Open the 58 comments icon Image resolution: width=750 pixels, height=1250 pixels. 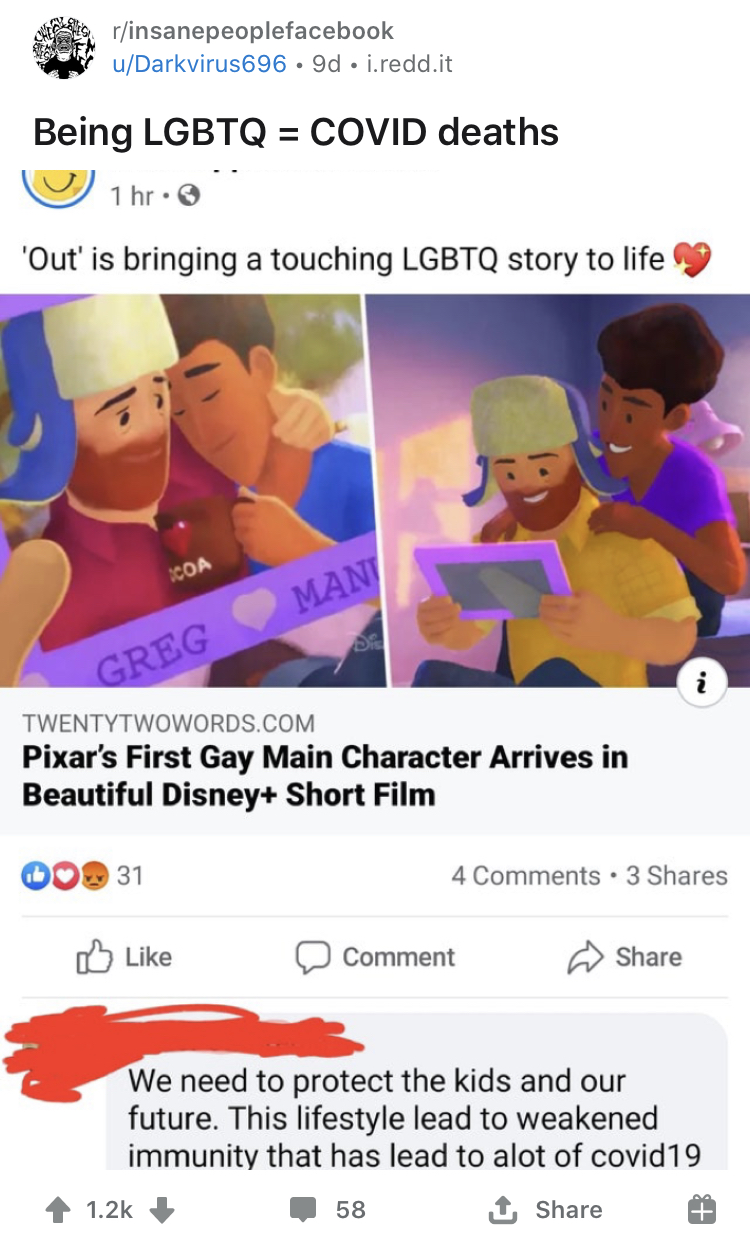tap(303, 1210)
